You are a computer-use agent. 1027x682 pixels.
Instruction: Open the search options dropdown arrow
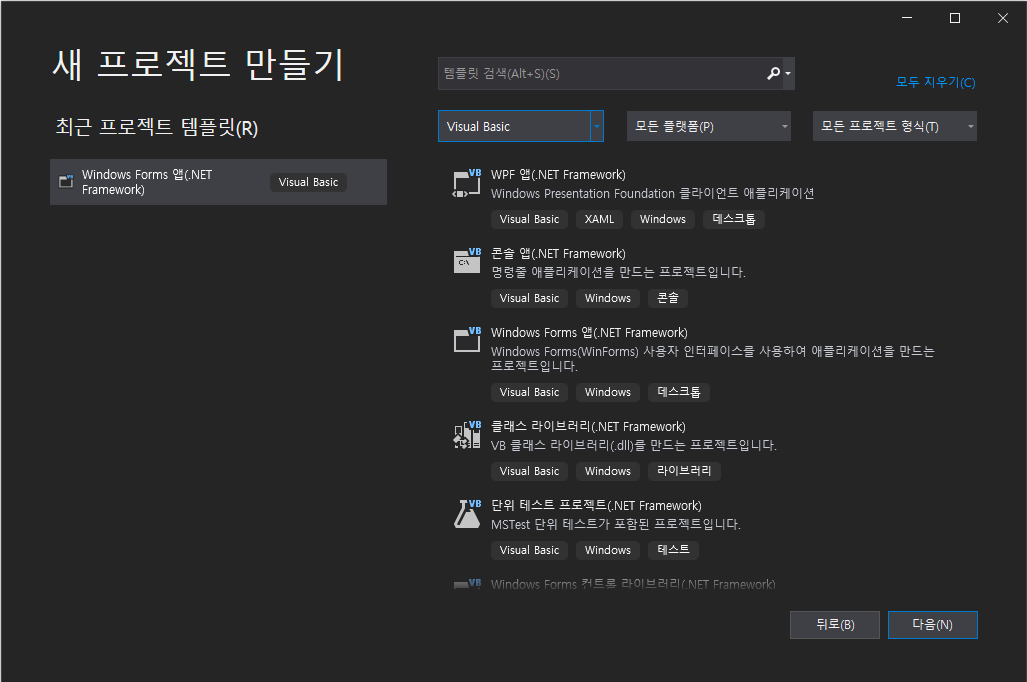pos(788,73)
